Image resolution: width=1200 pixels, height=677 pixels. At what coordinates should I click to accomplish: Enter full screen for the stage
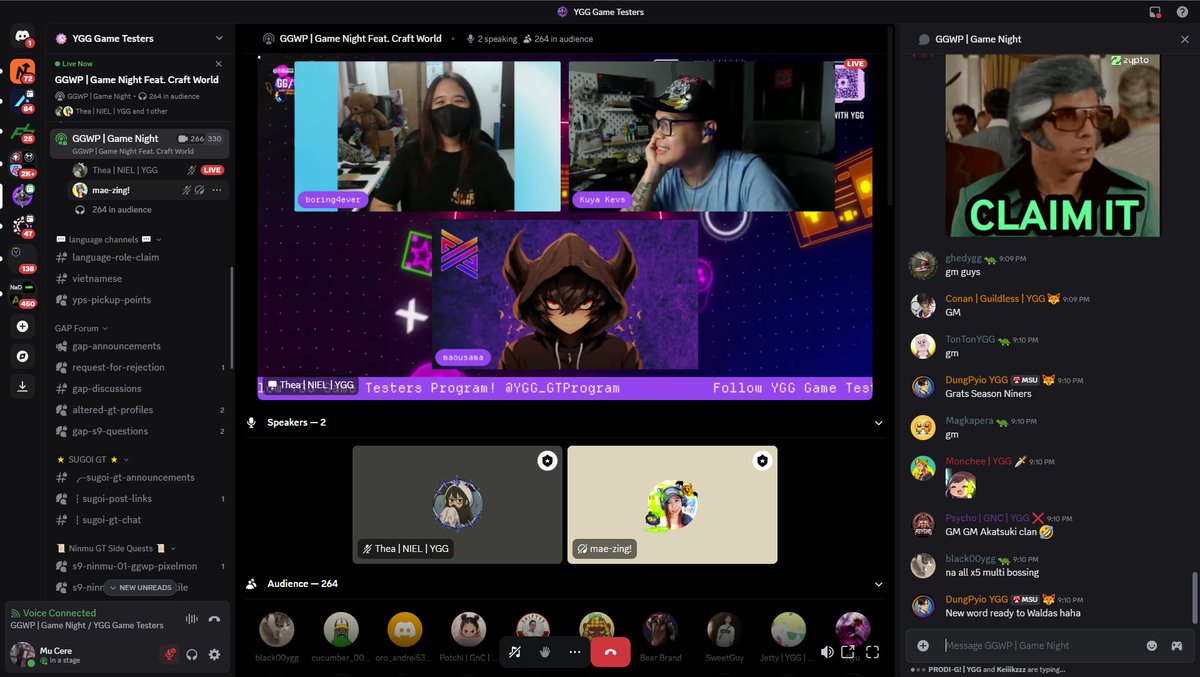click(872, 652)
